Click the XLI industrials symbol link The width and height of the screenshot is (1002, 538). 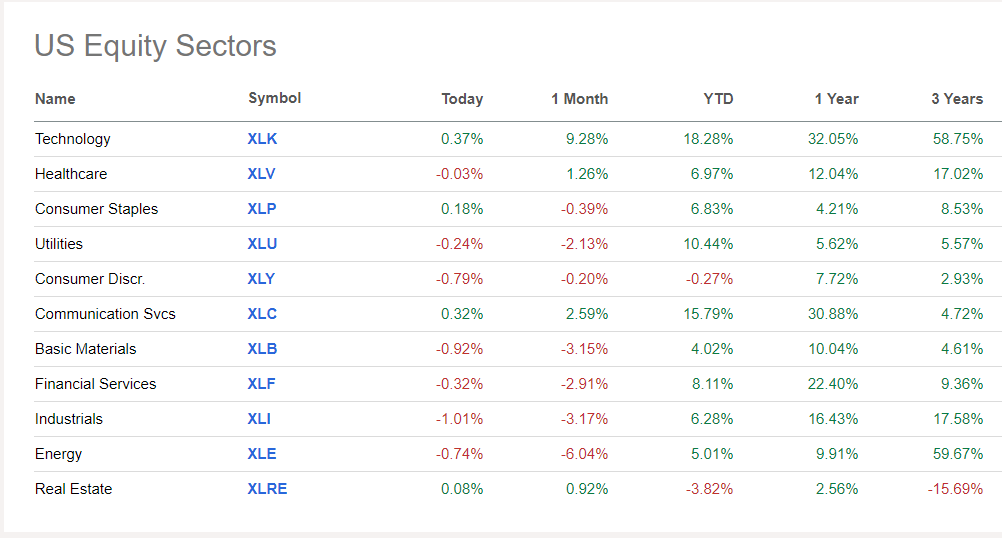pyautogui.click(x=259, y=419)
